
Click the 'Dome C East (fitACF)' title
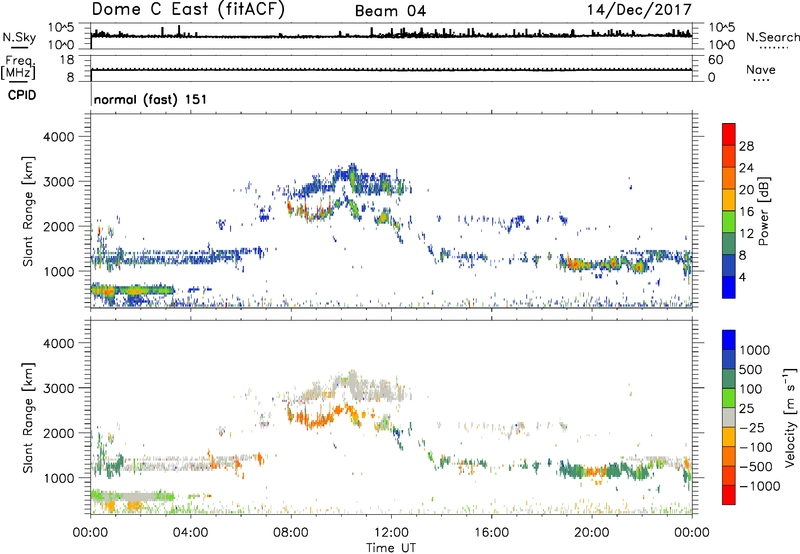click(188, 9)
